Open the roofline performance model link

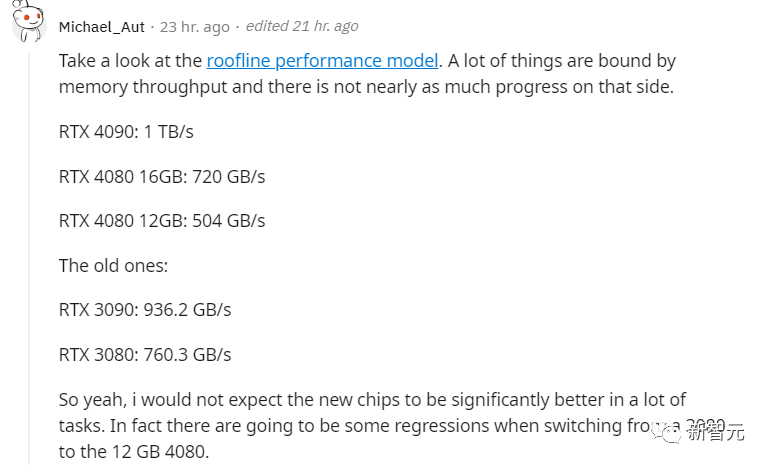322,61
